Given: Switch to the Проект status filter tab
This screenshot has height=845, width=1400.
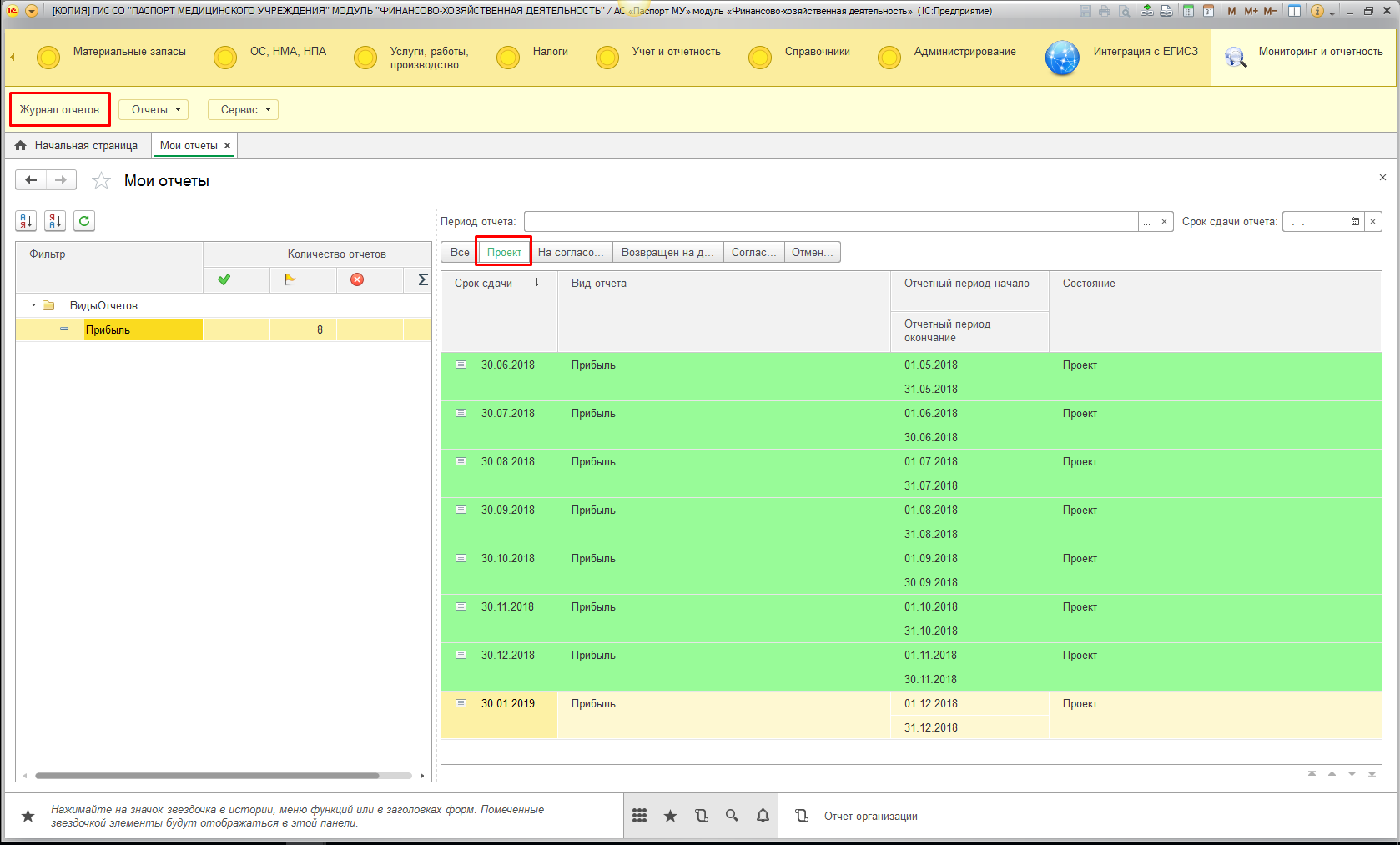Looking at the screenshot, I should (504, 252).
